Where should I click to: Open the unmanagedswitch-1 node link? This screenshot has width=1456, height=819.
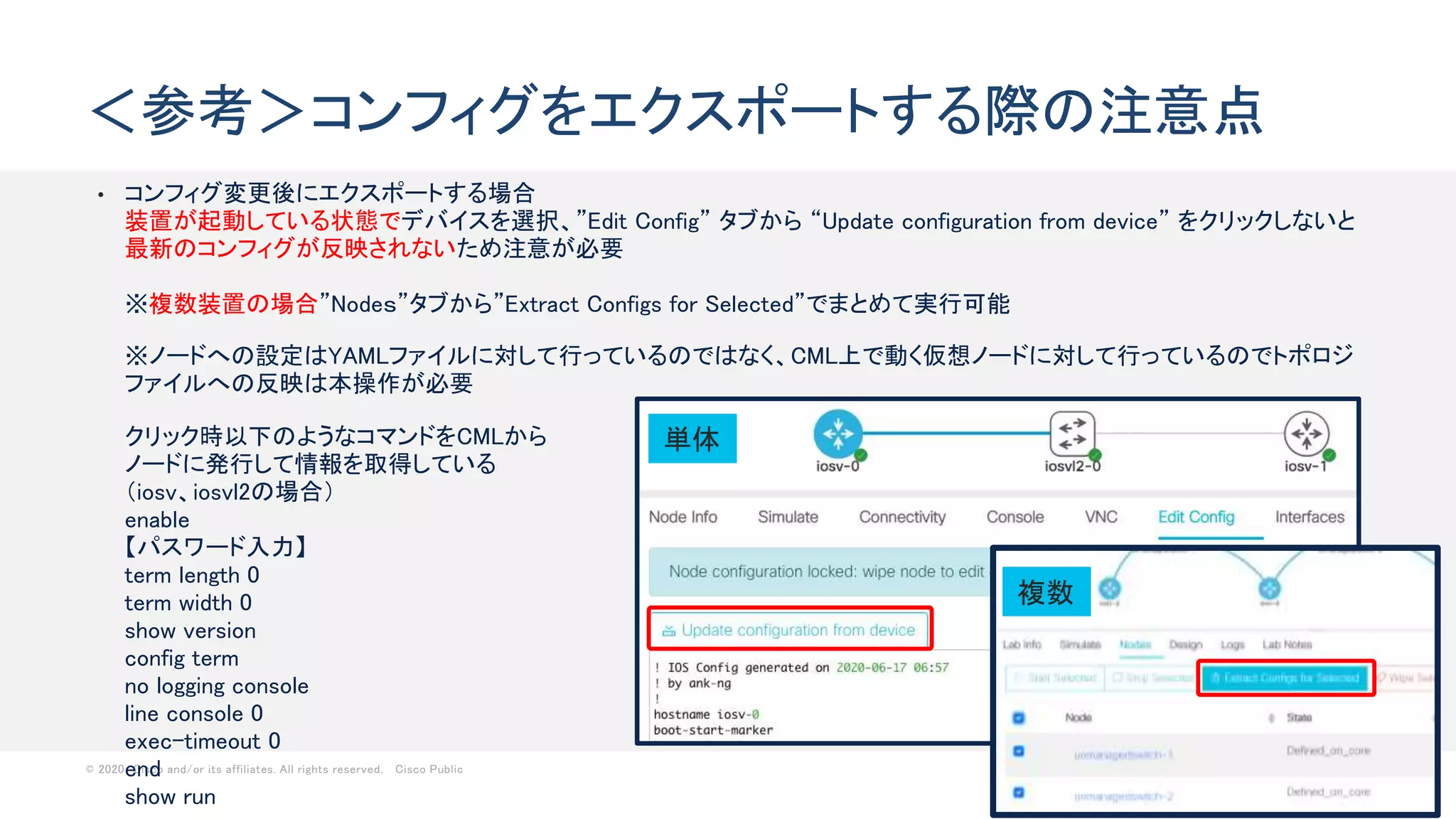1123,754
